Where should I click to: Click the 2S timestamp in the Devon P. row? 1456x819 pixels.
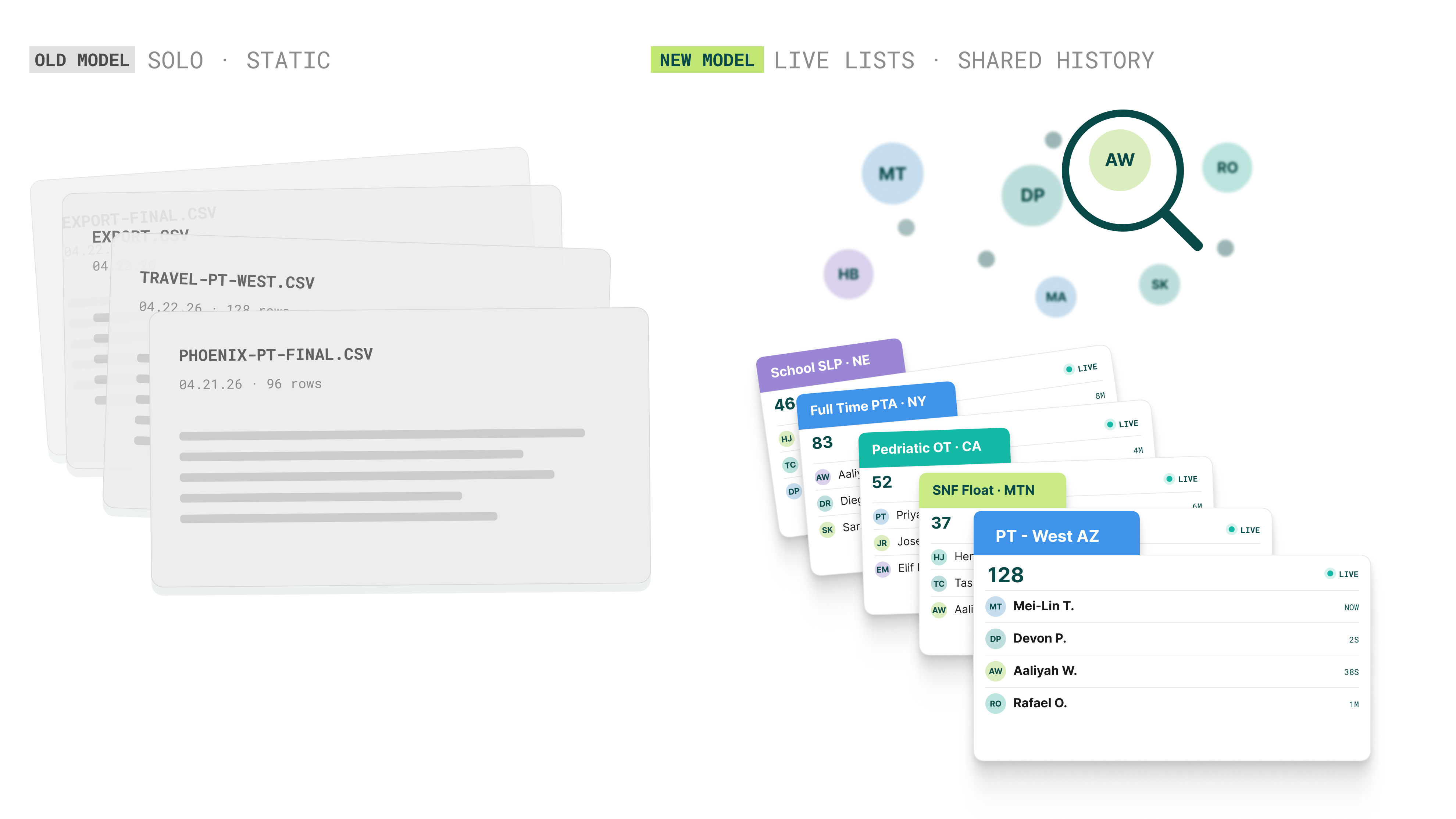pos(1354,639)
